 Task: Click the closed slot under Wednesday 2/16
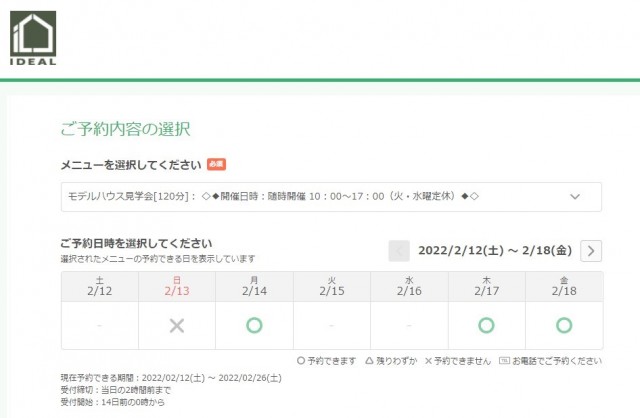(x=409, y=325)
